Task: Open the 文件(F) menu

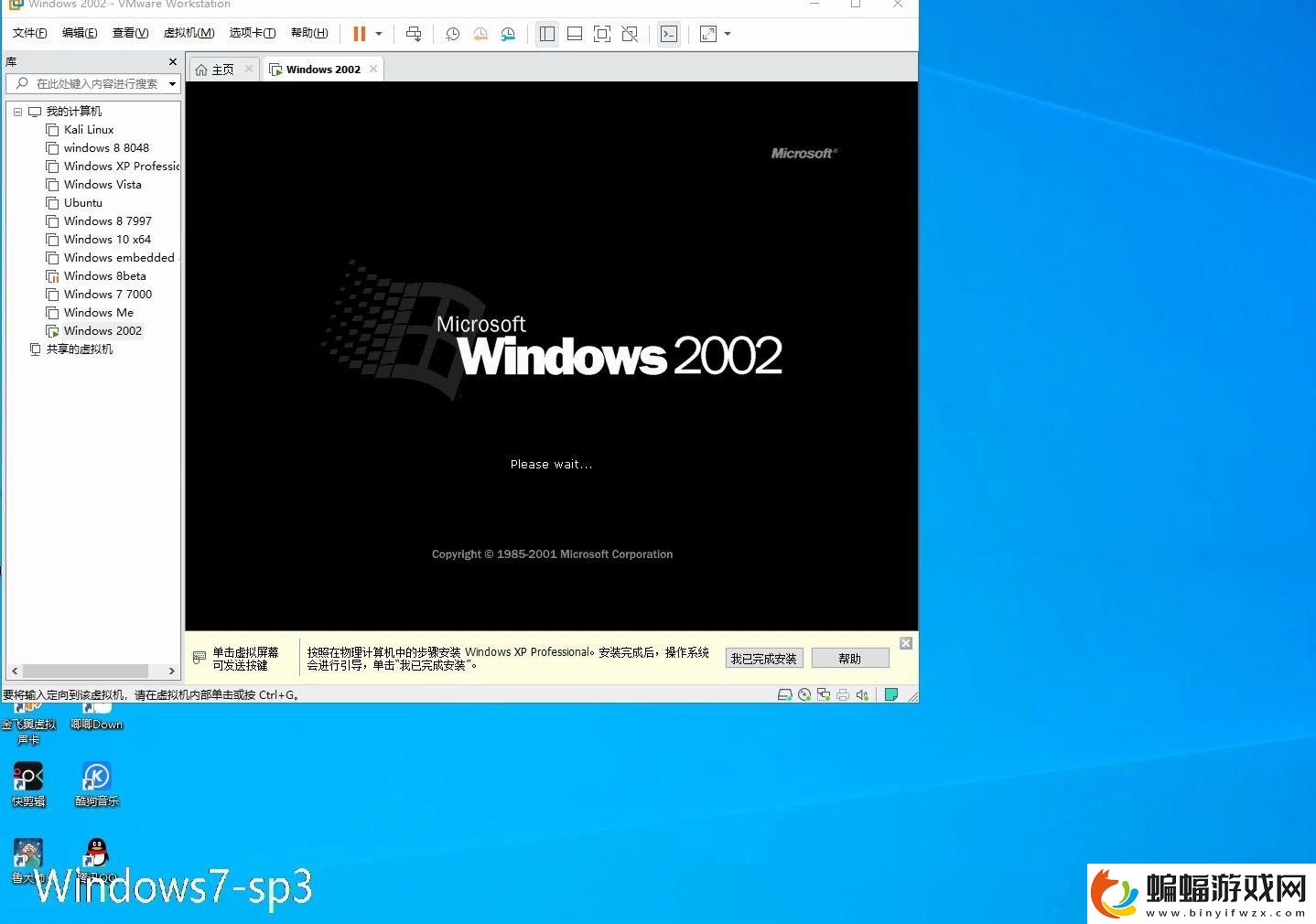Action: (x=29, y=33)
